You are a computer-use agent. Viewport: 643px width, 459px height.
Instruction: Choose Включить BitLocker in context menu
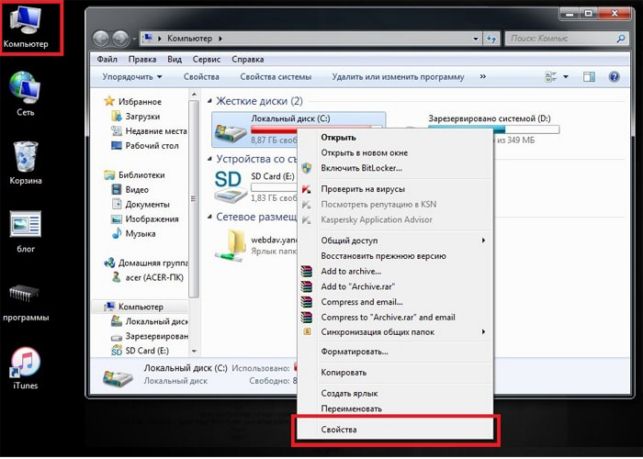click(396, 168)
